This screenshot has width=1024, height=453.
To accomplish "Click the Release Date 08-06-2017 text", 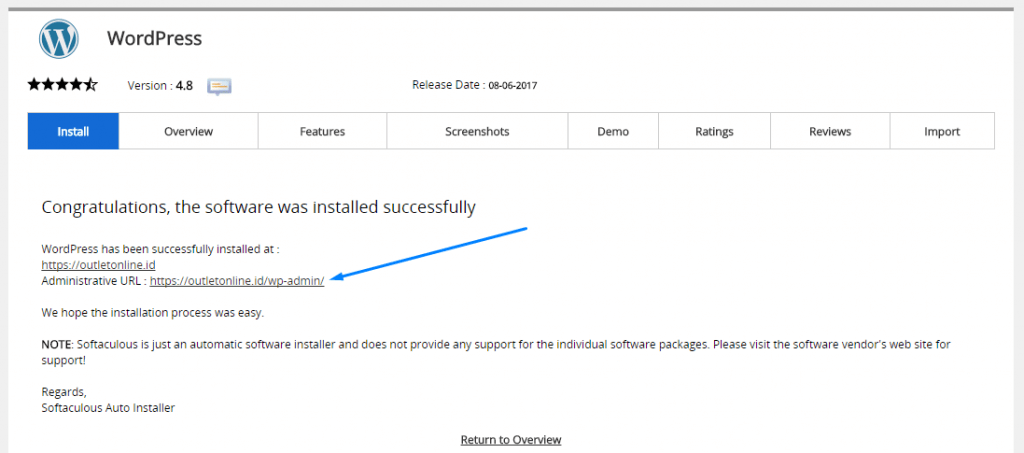I will [475, 85].
